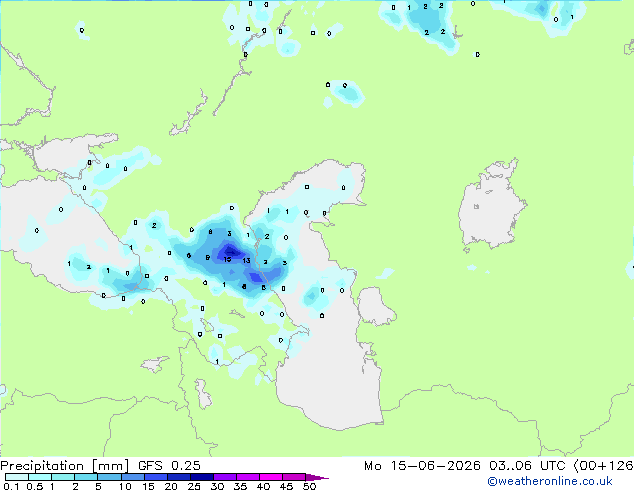Viewport: 634px width, 490px height.
Task: Click the "30" legend scale label
Action: pyautogui.click(x=217, y=486)
